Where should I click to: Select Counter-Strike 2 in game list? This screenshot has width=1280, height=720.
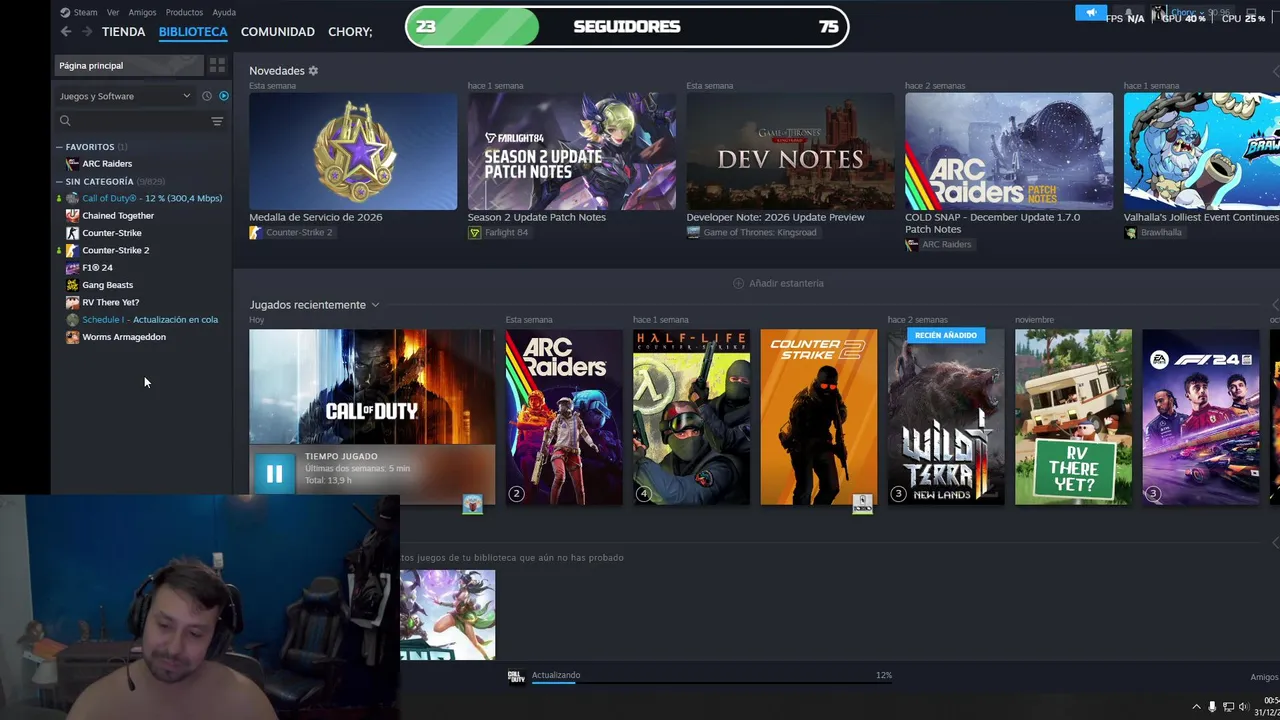115,250
